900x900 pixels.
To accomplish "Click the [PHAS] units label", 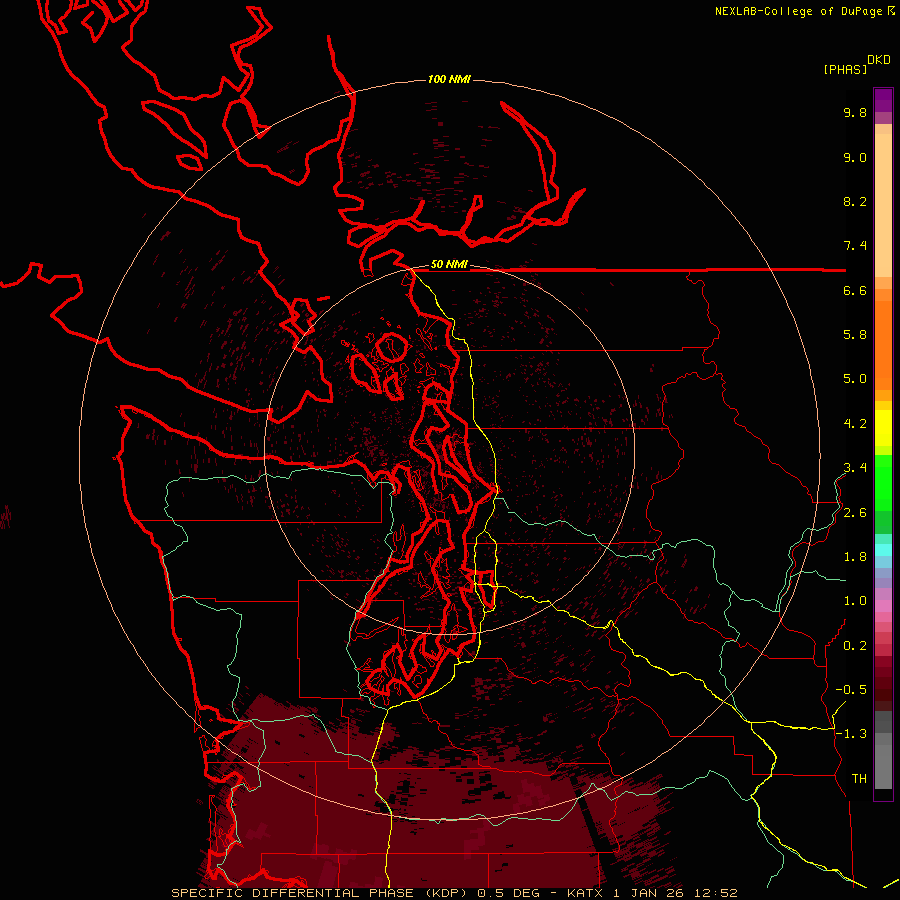I will click(x=845, y=69).
